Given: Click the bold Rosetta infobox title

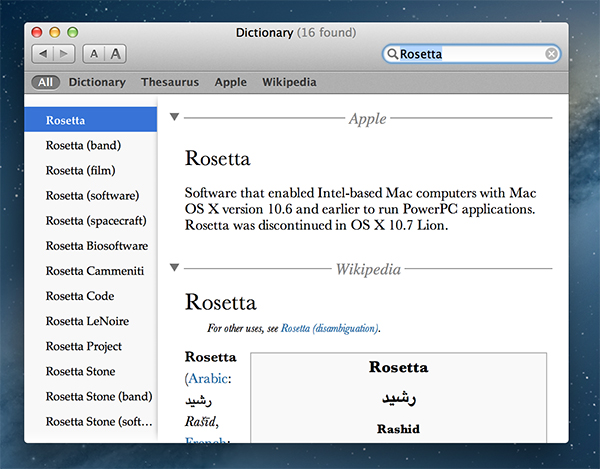Looking at the screenshot, I should click(x=398, y=367).
